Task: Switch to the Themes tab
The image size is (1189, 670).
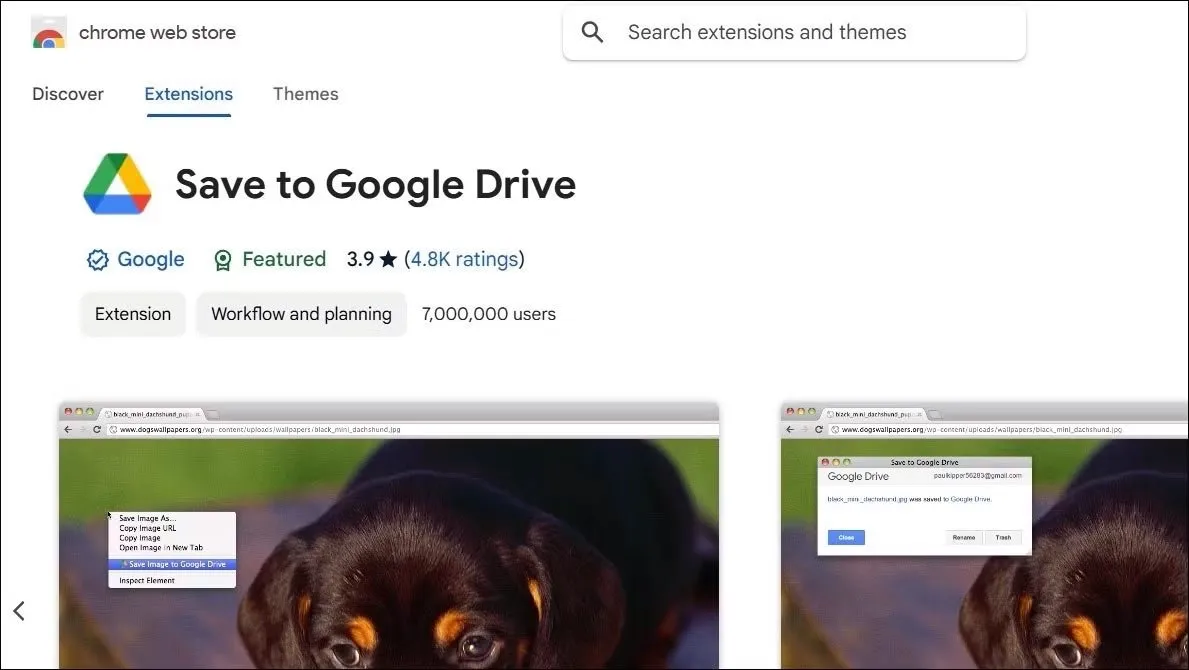Action: [305, 94]
